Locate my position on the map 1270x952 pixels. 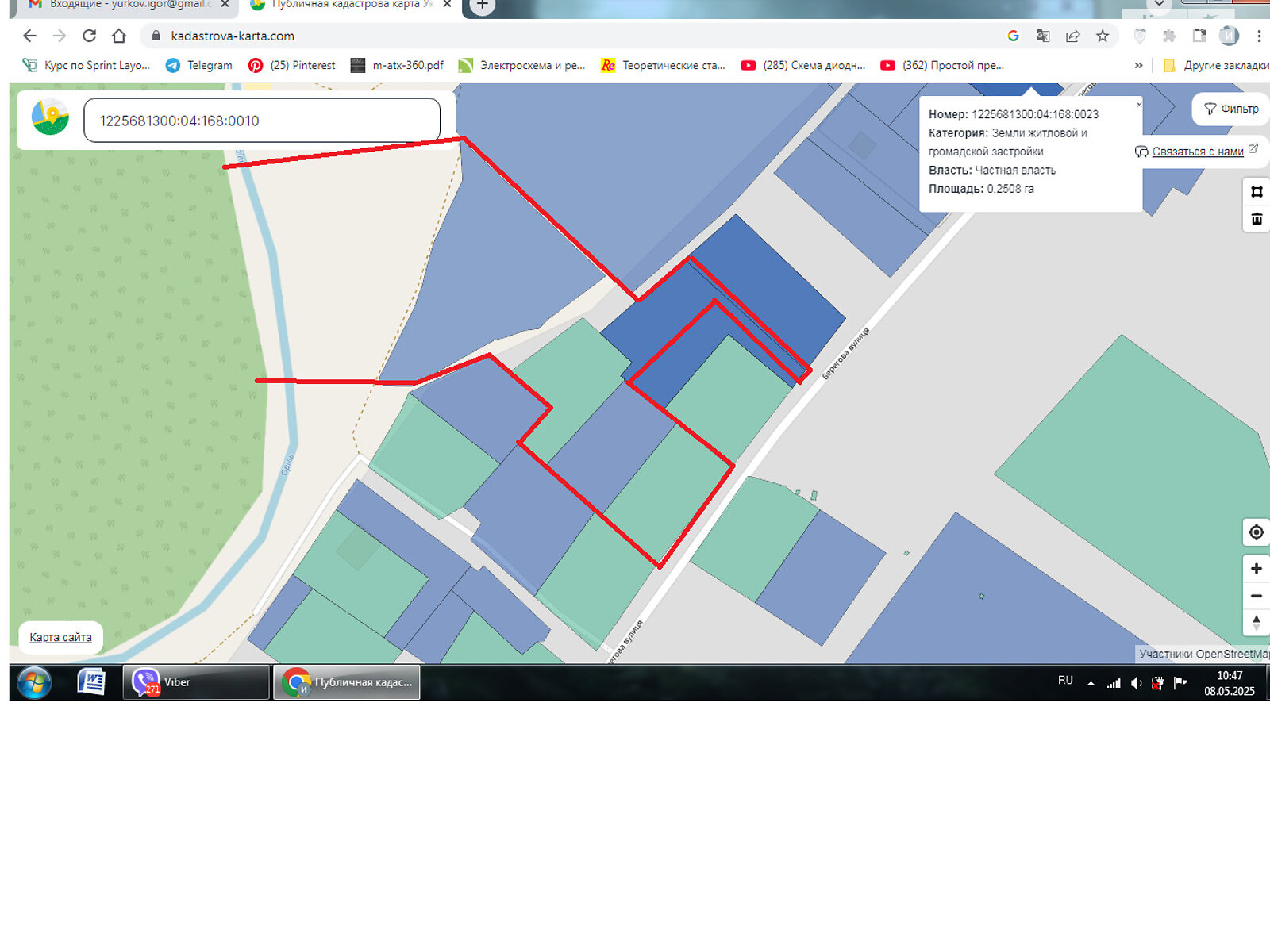tap(1256, 532)
